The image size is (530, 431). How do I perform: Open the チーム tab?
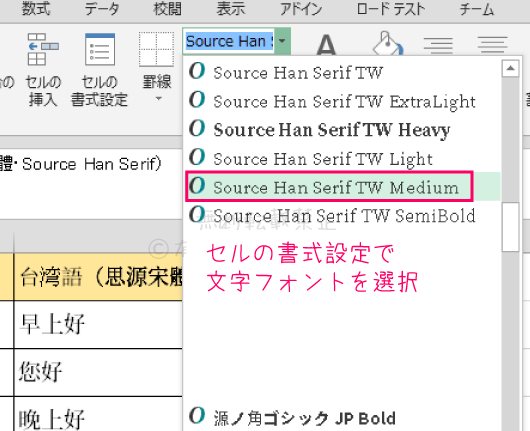pyautogui.click(x=477, y=9)
